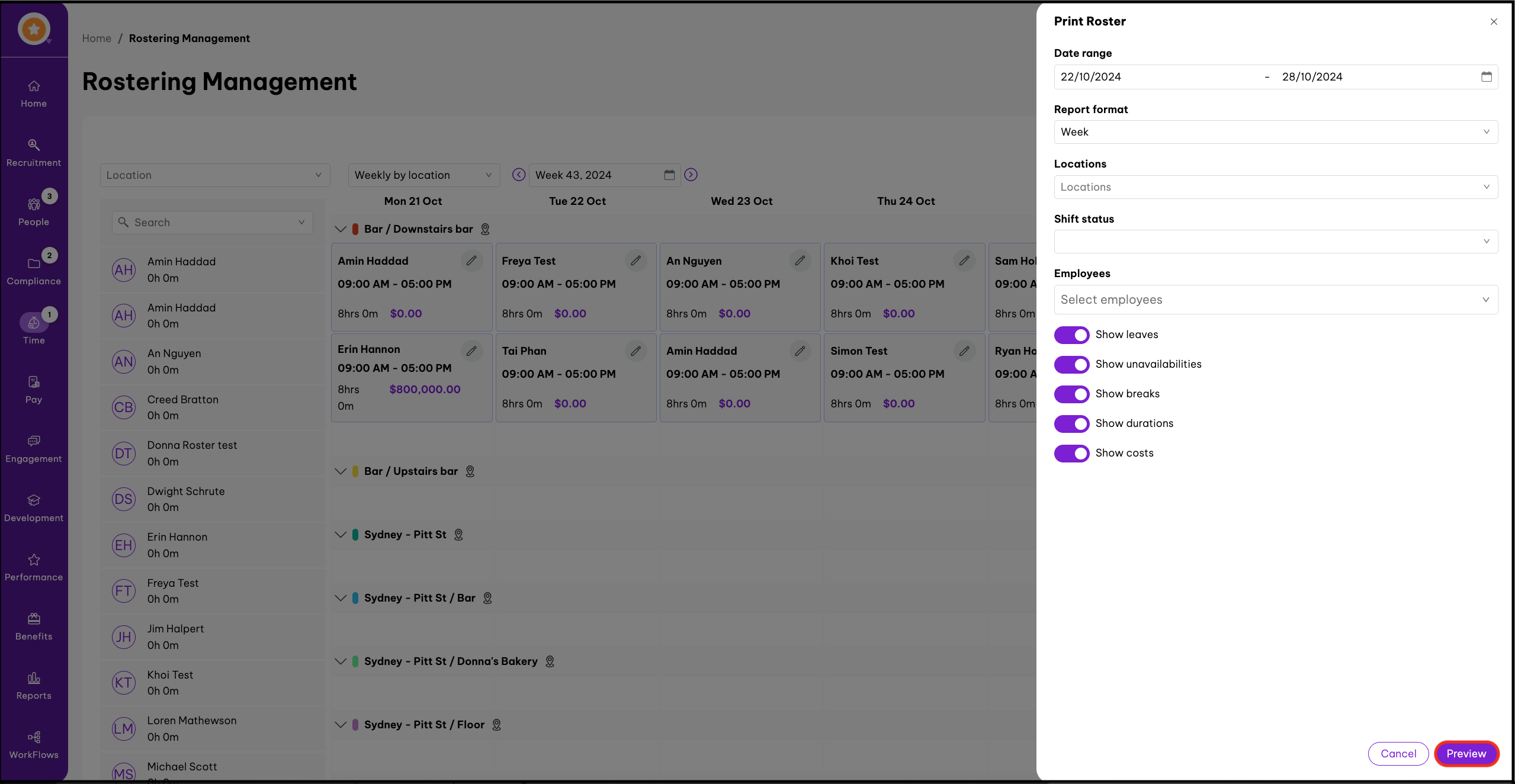The image size is (1515, 784).
Task: Click the edit pencil on Amin Haddad's Monday shift
Action: [x=471, y=261]
